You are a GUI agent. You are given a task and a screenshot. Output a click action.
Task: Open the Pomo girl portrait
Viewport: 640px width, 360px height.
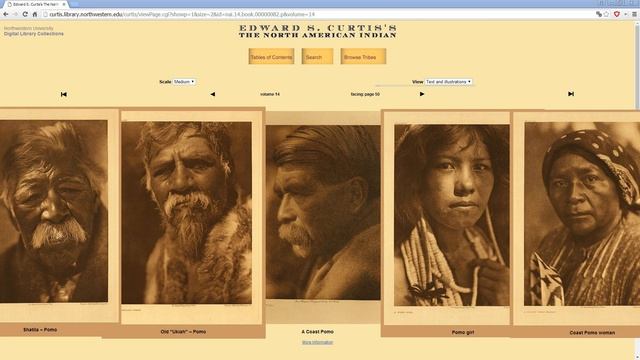(x=452, y=215)
